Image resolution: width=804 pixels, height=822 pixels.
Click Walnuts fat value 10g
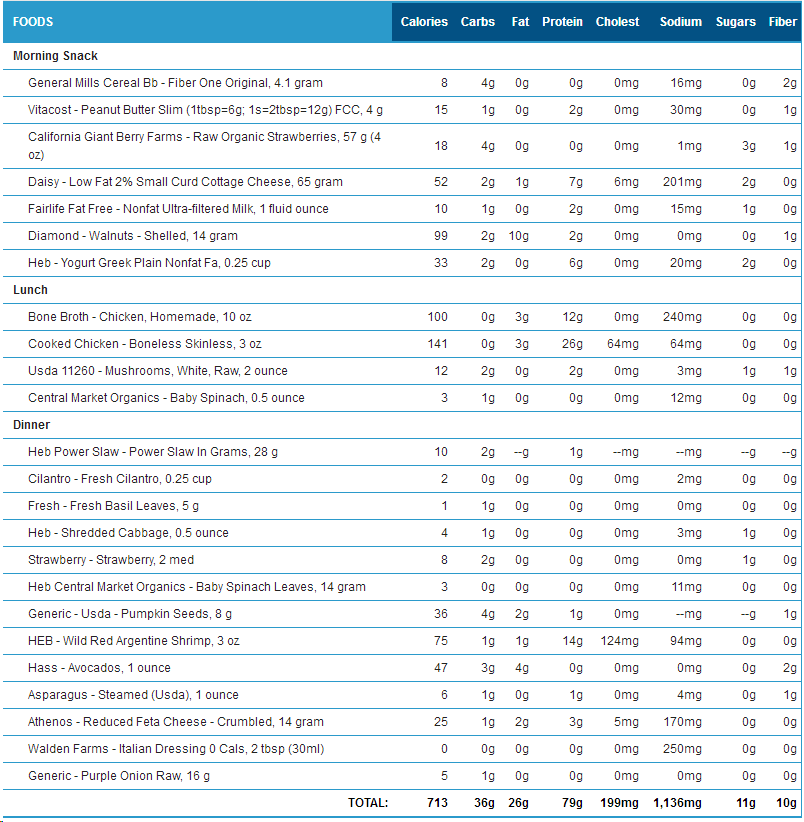519,236
